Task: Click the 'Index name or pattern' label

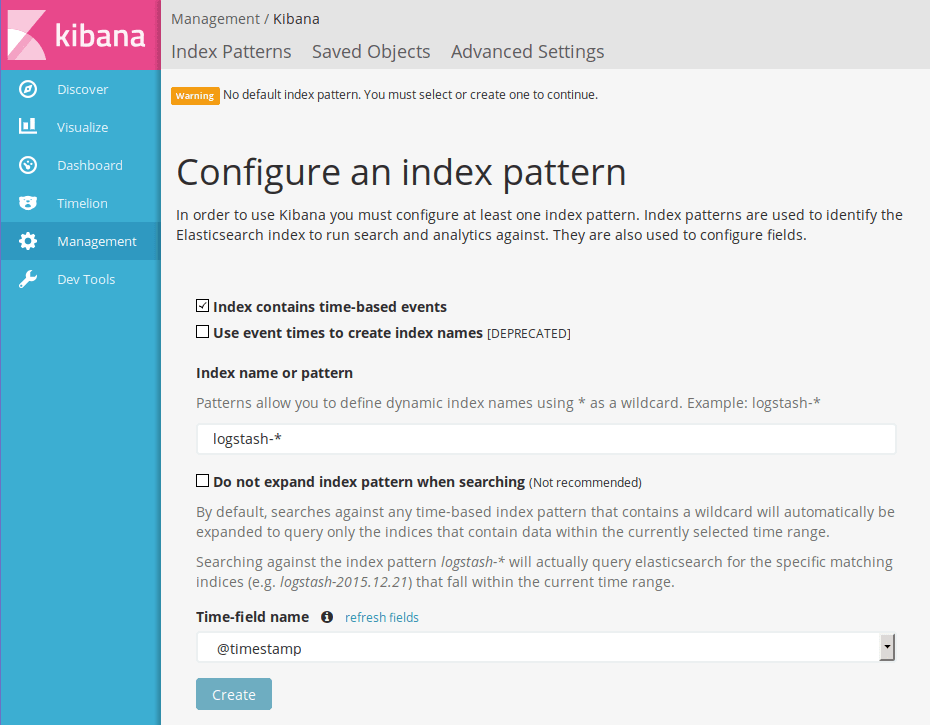Action: [x=274, y=373]
